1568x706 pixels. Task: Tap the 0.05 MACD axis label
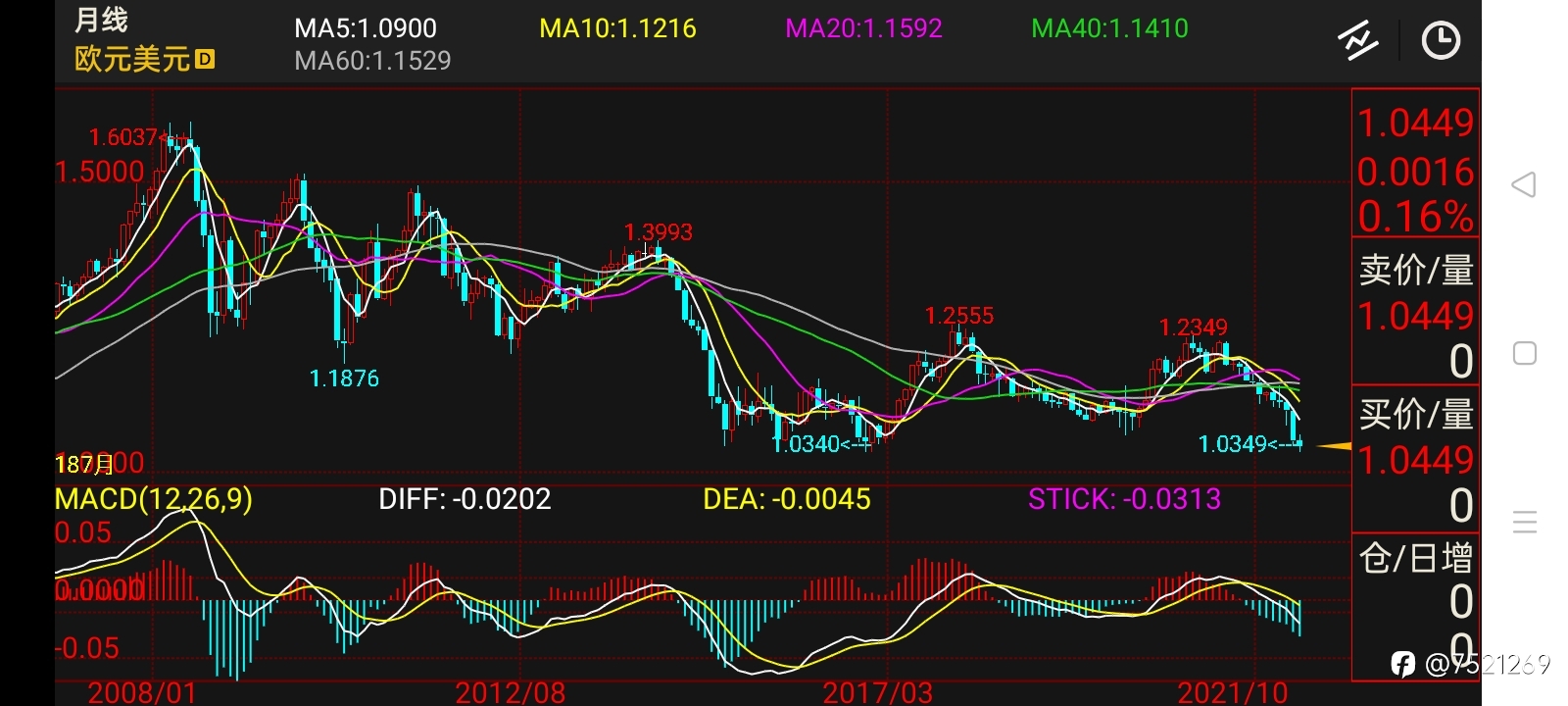[83, 532]
